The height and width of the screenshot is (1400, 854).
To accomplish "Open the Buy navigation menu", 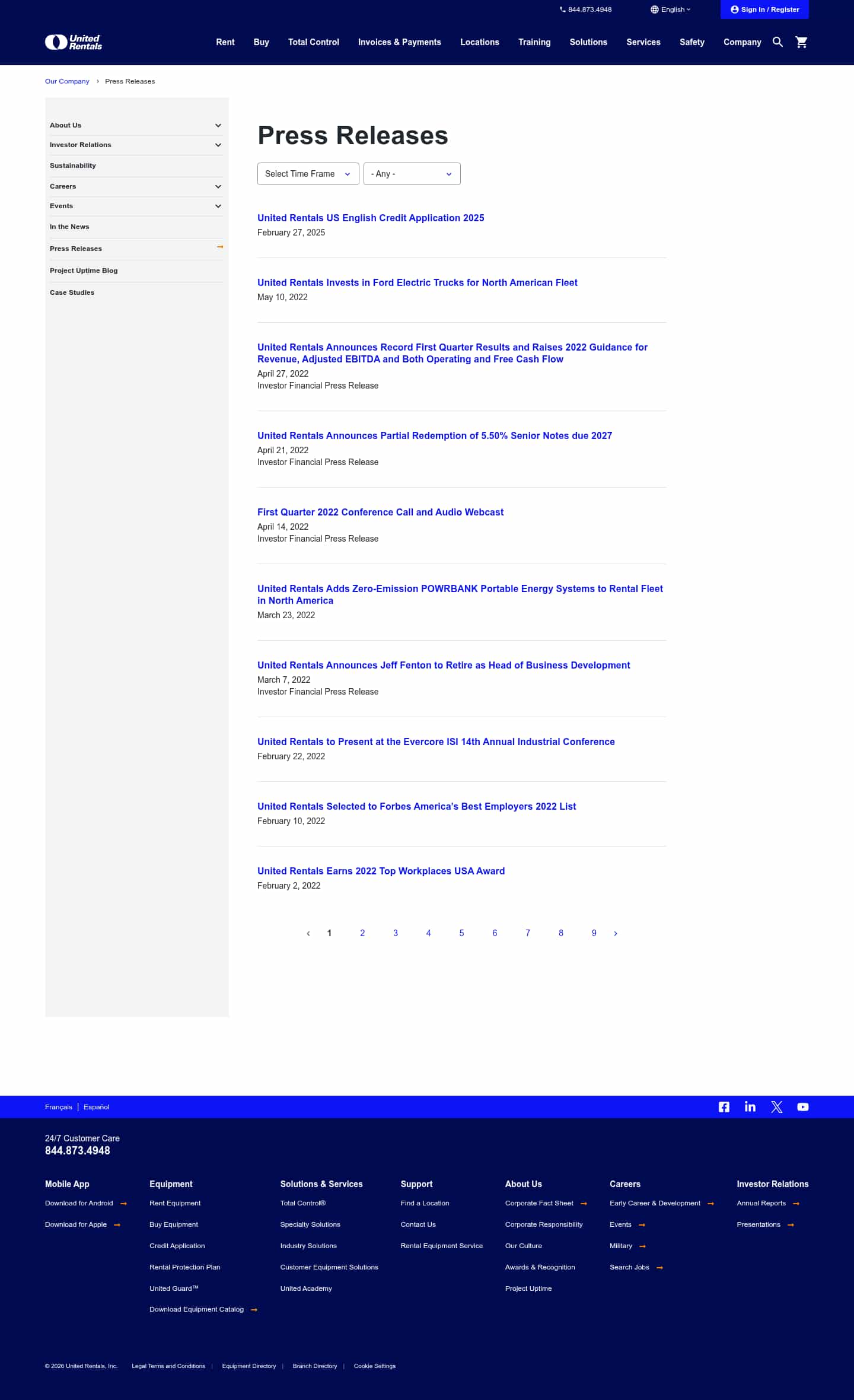I will (x=262, y=42).
